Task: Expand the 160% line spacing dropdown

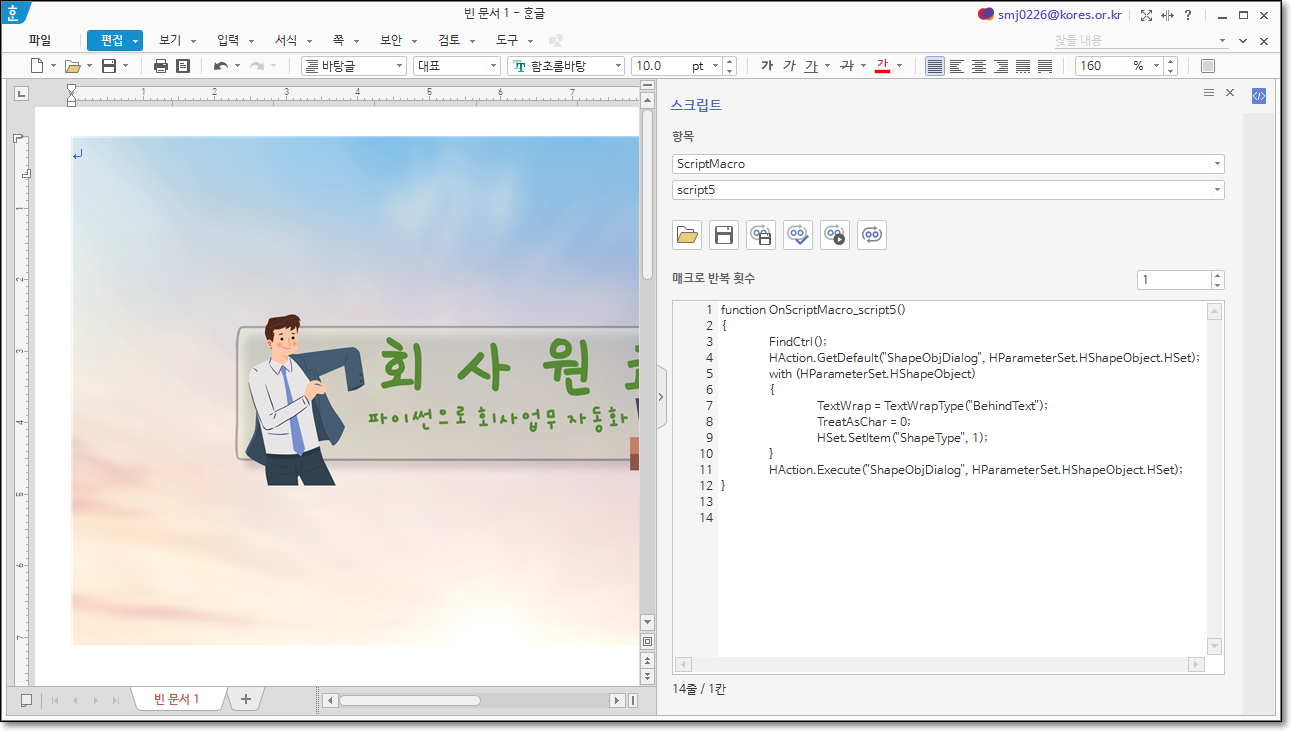Action: pos(1157,66)
